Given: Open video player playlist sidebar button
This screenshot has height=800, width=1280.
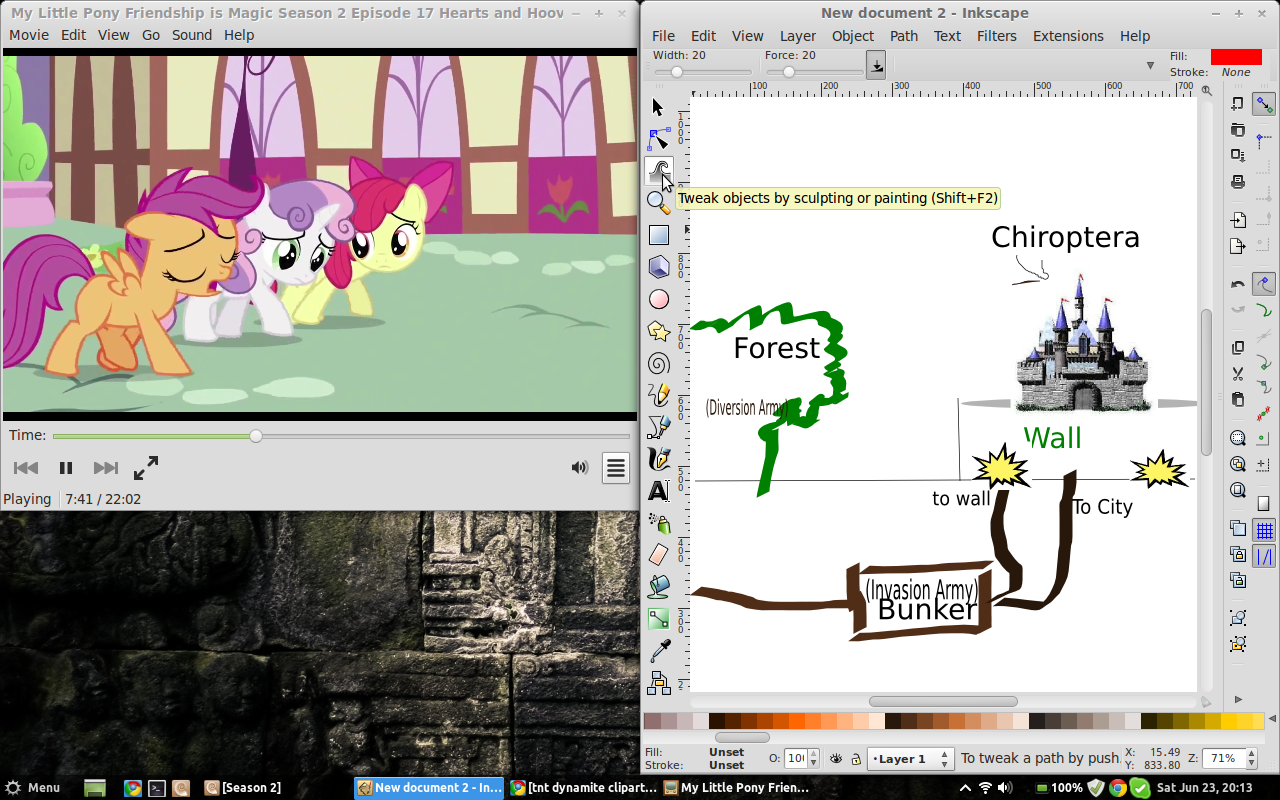Looking at the screenshot, I should click(616, 468).
